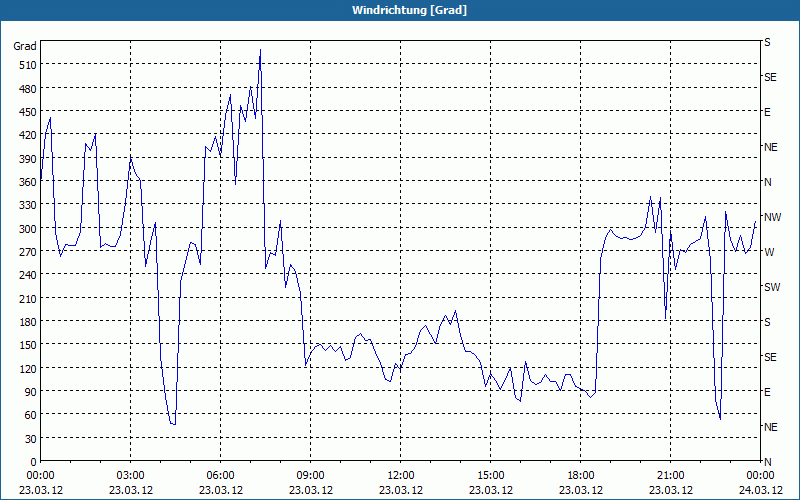
Task: Select the 21:00 time axis label
Action: click(x=670, y=475)
